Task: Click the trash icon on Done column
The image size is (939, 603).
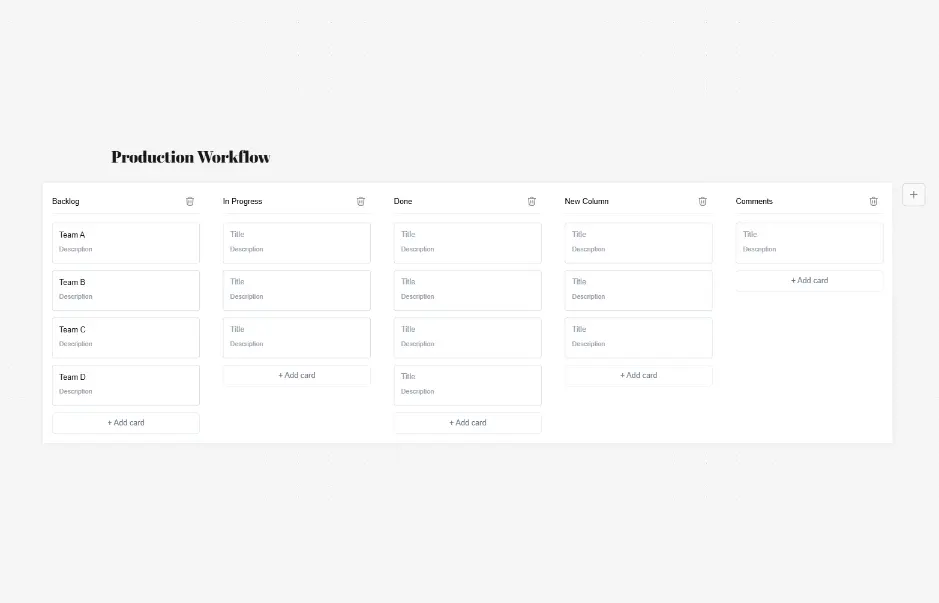Action: [x=531, y=201]
